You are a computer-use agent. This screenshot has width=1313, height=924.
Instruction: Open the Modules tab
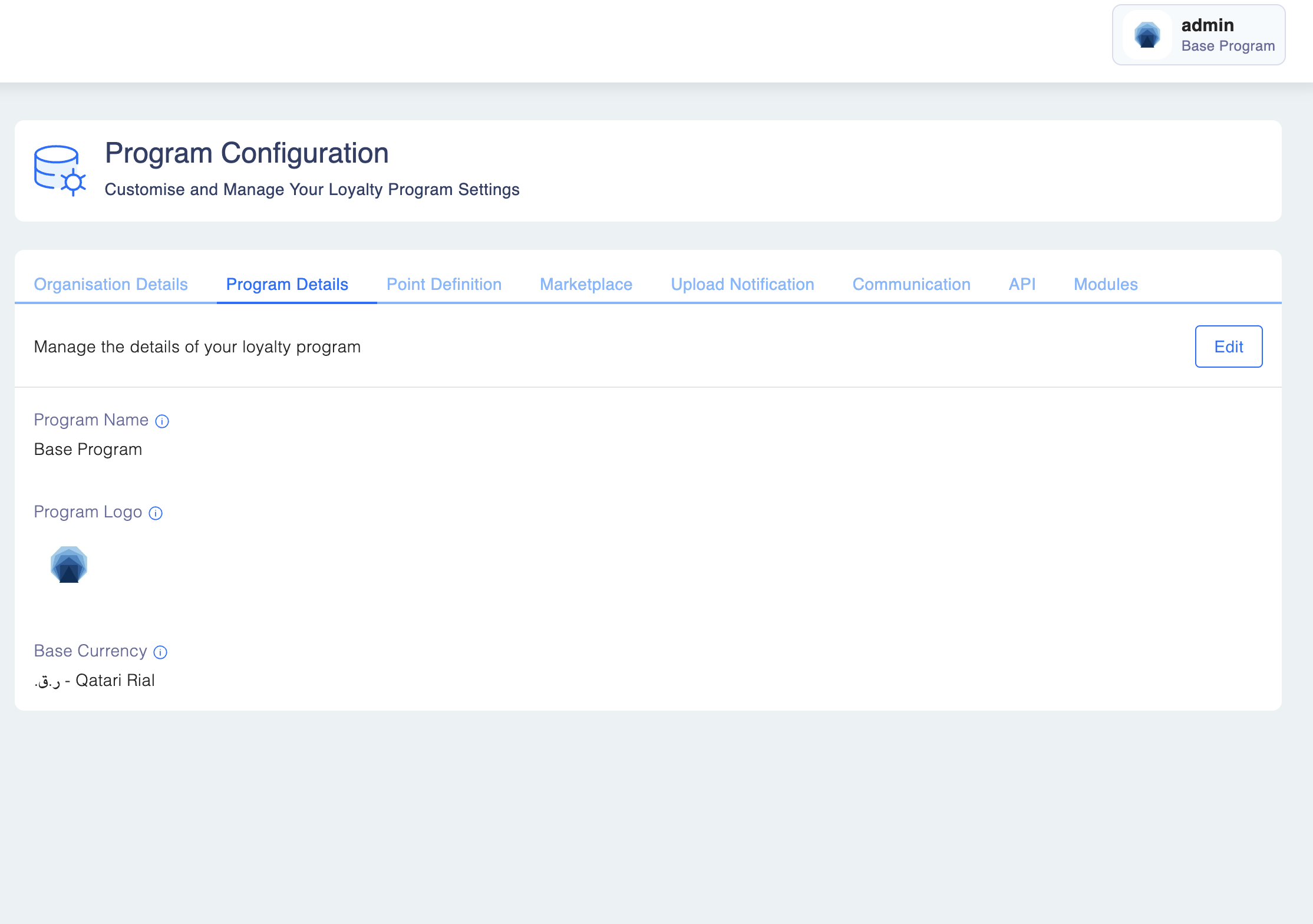1106,285
